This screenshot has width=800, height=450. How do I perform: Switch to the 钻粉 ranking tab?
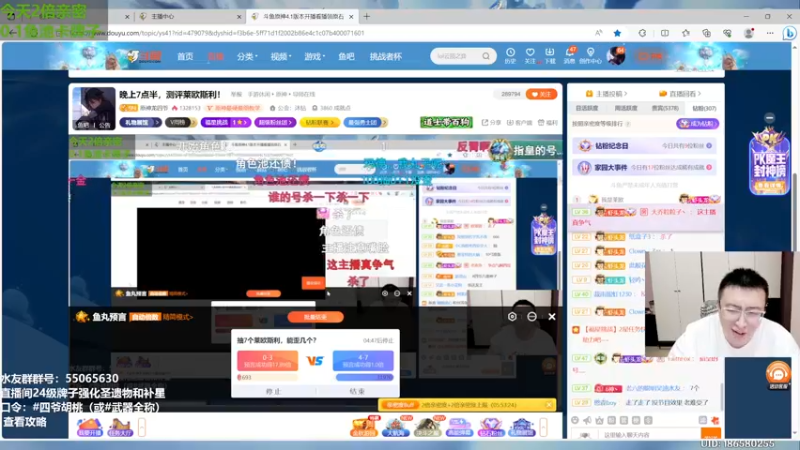coord(704,109)
